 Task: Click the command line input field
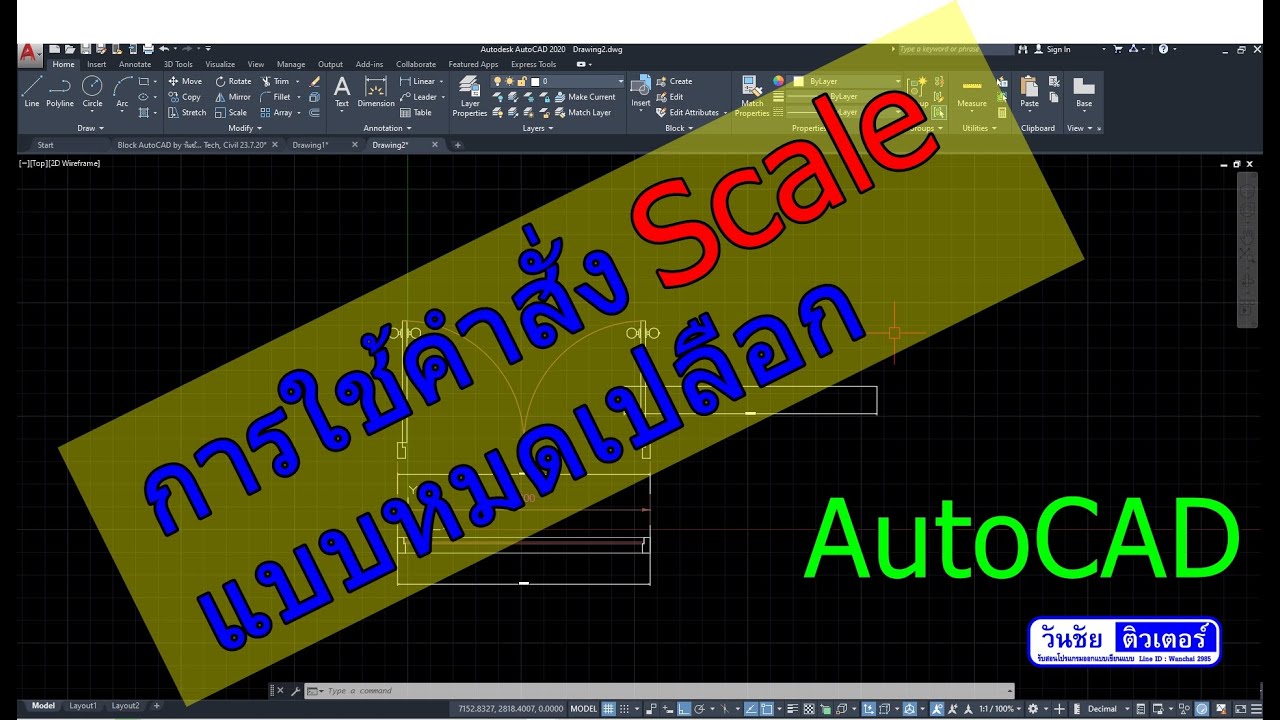click(660, 691)
